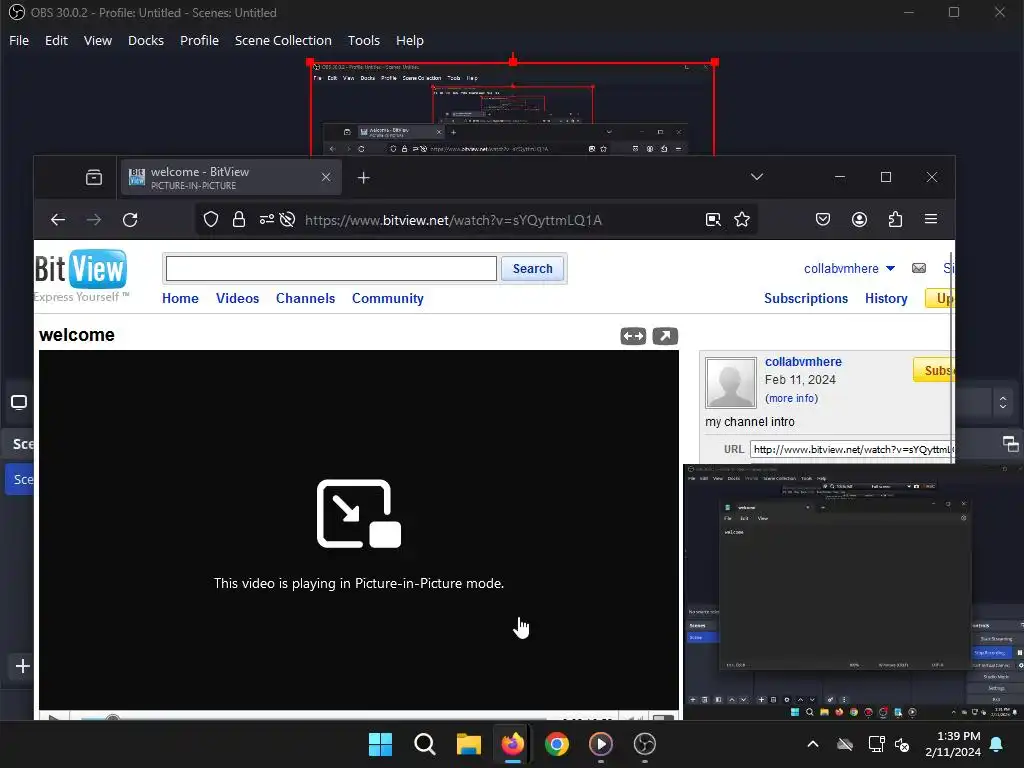The width and height of the screenshot is (1024, 768).
Task: Open the BitView Channels page
Action: (x=306, y=298)
